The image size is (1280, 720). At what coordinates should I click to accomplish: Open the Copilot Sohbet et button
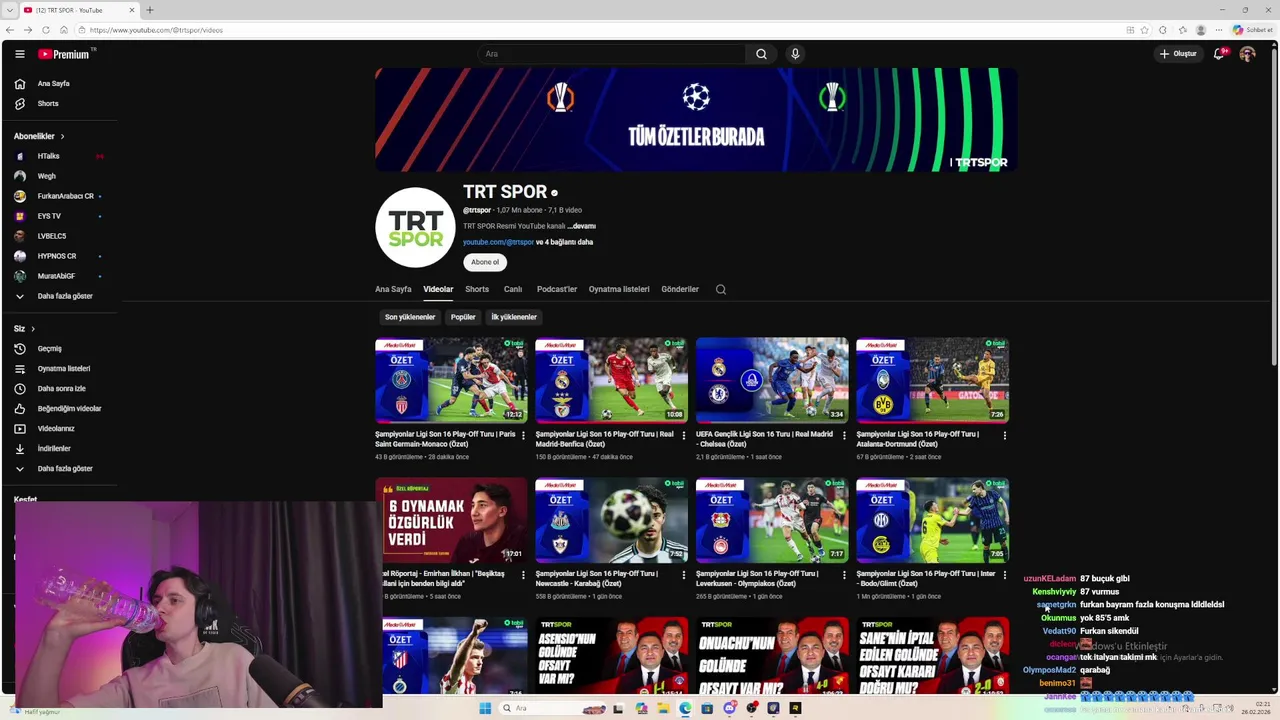[1253, 30]
